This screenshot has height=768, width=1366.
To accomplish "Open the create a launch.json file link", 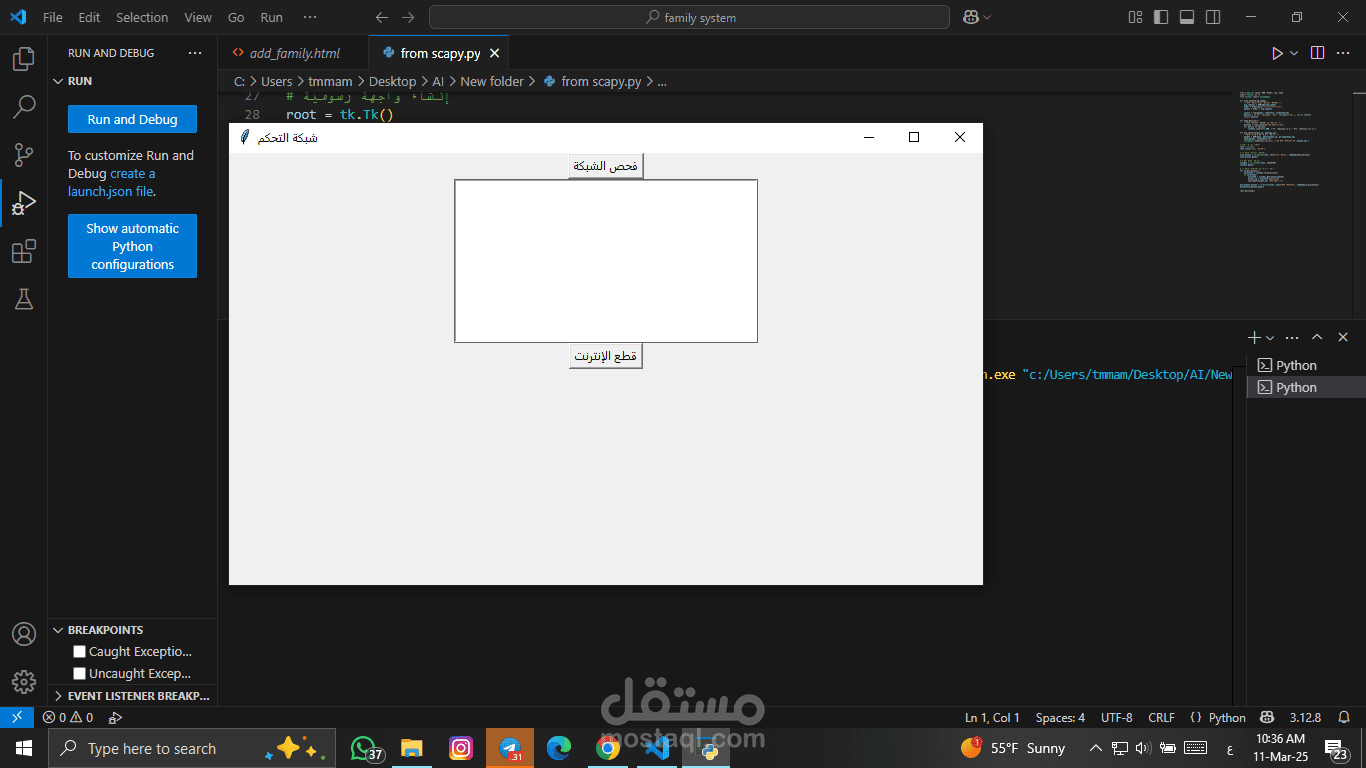I will [112, 182].
